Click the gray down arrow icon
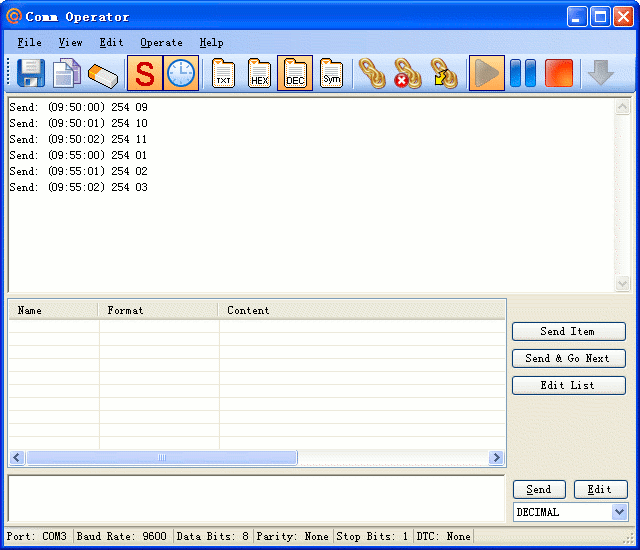Image resolution: width=640 pixels, height=550 pixels. (601, 72)
